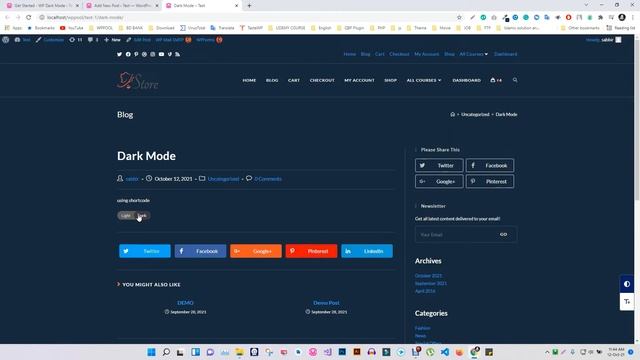Open a new Chrome tab
The height and width of the screenshot is (360, 640).
[249, 6]
